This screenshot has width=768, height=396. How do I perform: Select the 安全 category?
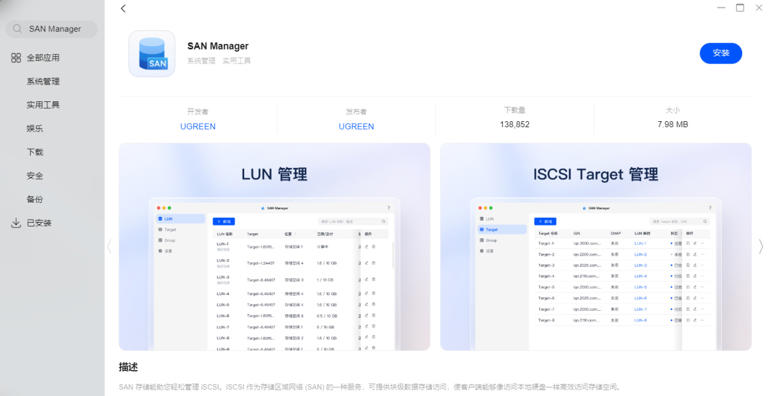click(x=35, y=175)
